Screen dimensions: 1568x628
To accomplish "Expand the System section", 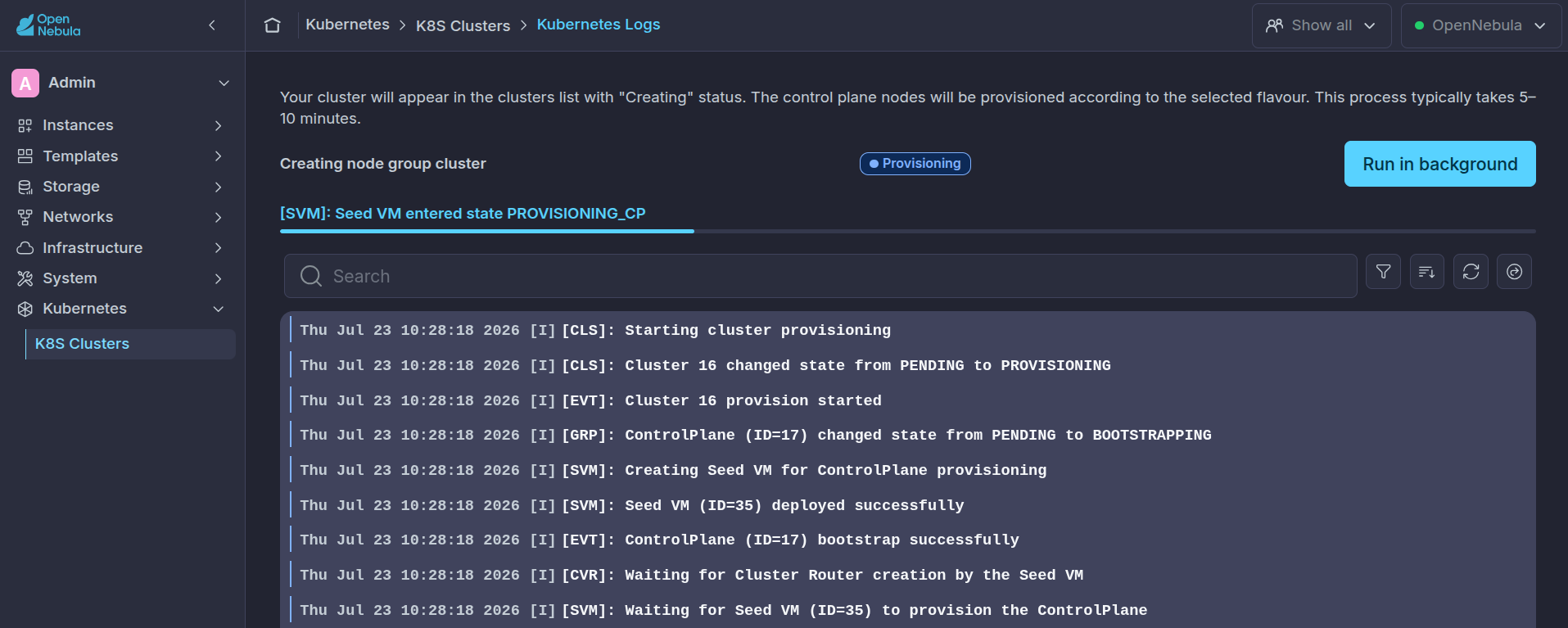I will 219,278.
